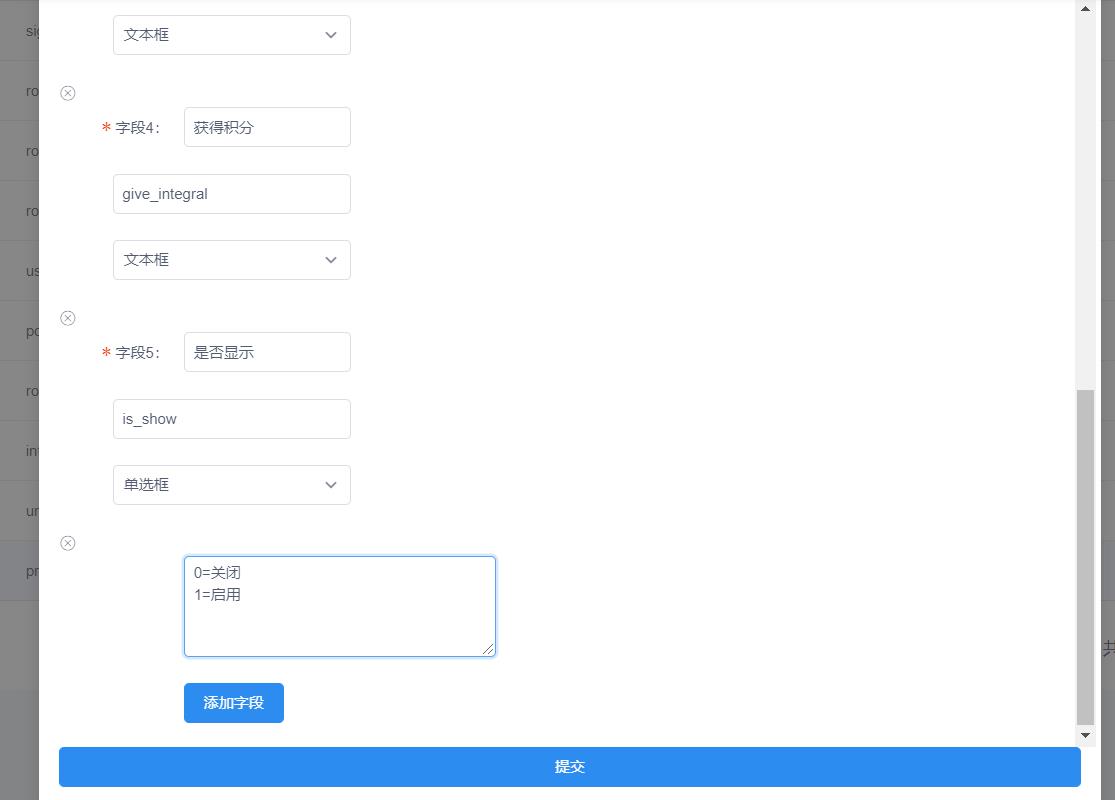1115x800 pixels.
Task: Click the 获得积分 name input field
Action: (266, 127)
